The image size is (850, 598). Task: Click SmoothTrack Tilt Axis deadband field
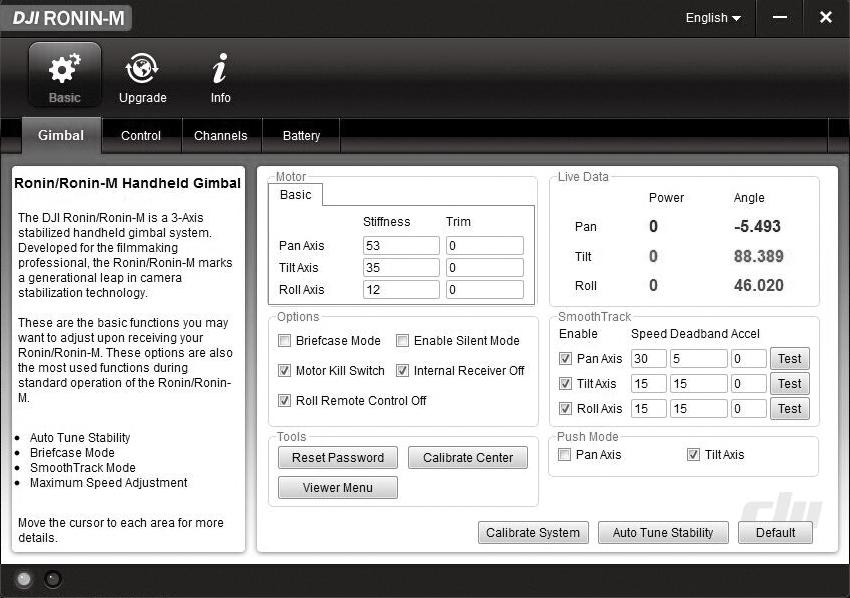point(699,383)
